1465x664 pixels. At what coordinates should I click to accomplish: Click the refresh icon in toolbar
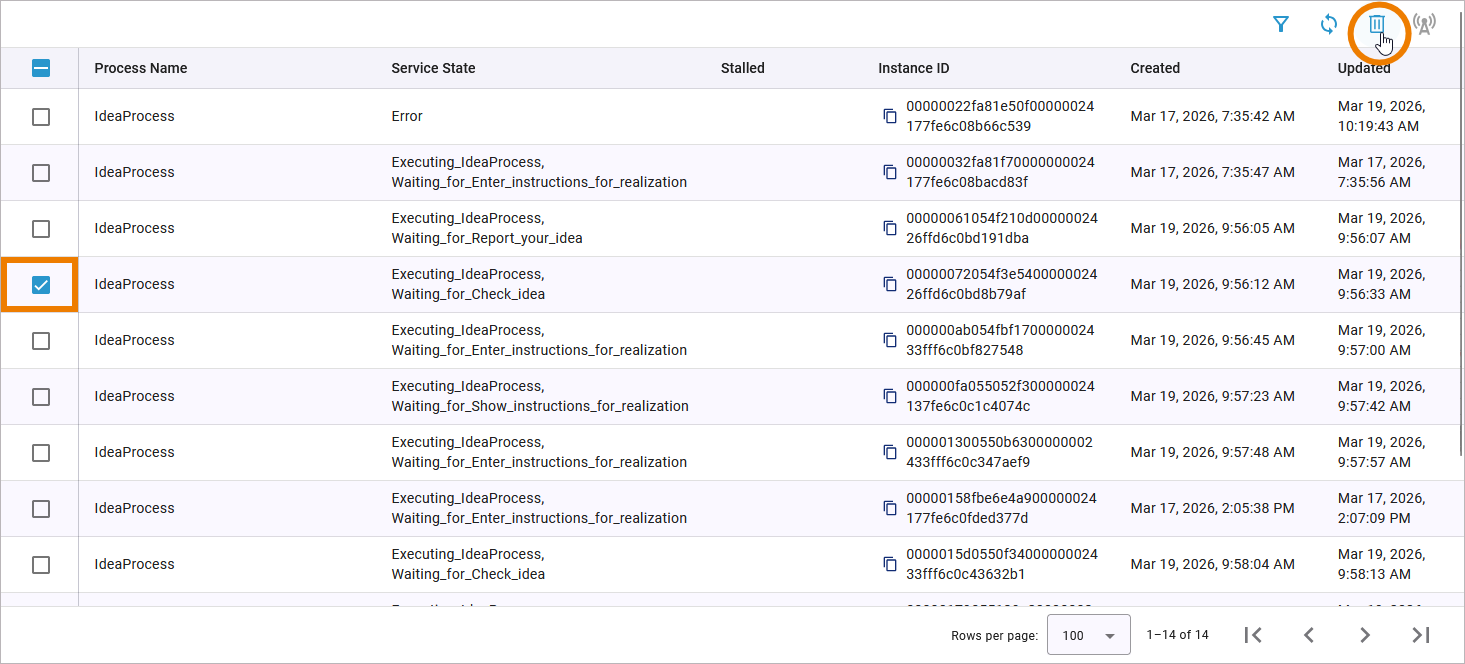[x=1329, y=25]
